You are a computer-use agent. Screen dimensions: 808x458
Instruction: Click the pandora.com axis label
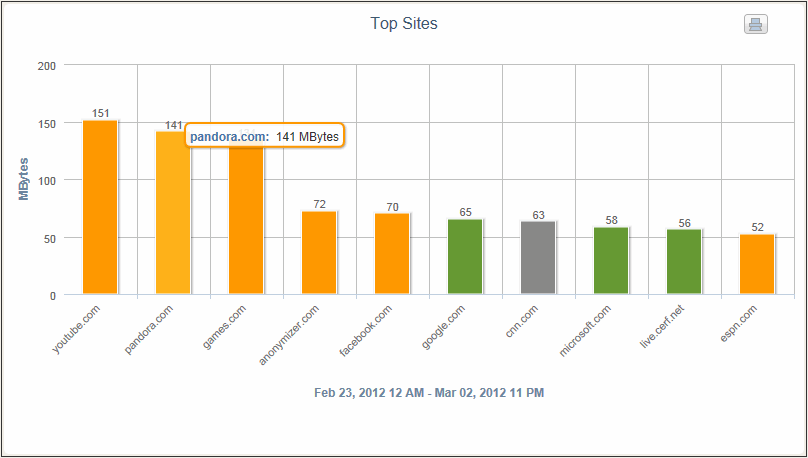click(149, 329)
